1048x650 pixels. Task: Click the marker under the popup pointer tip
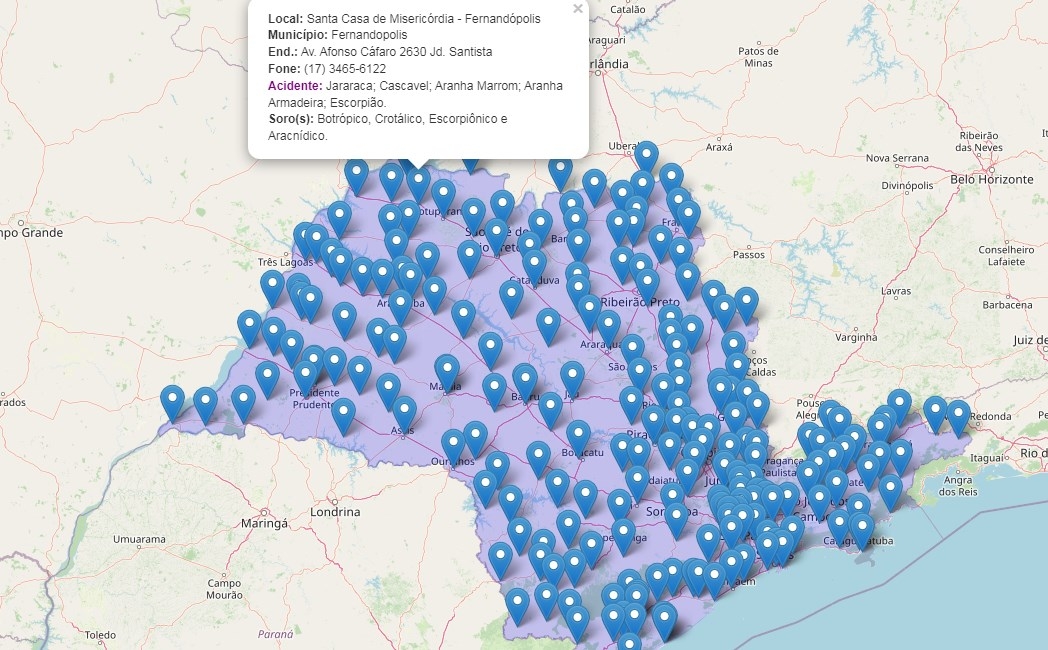point(419,183)
